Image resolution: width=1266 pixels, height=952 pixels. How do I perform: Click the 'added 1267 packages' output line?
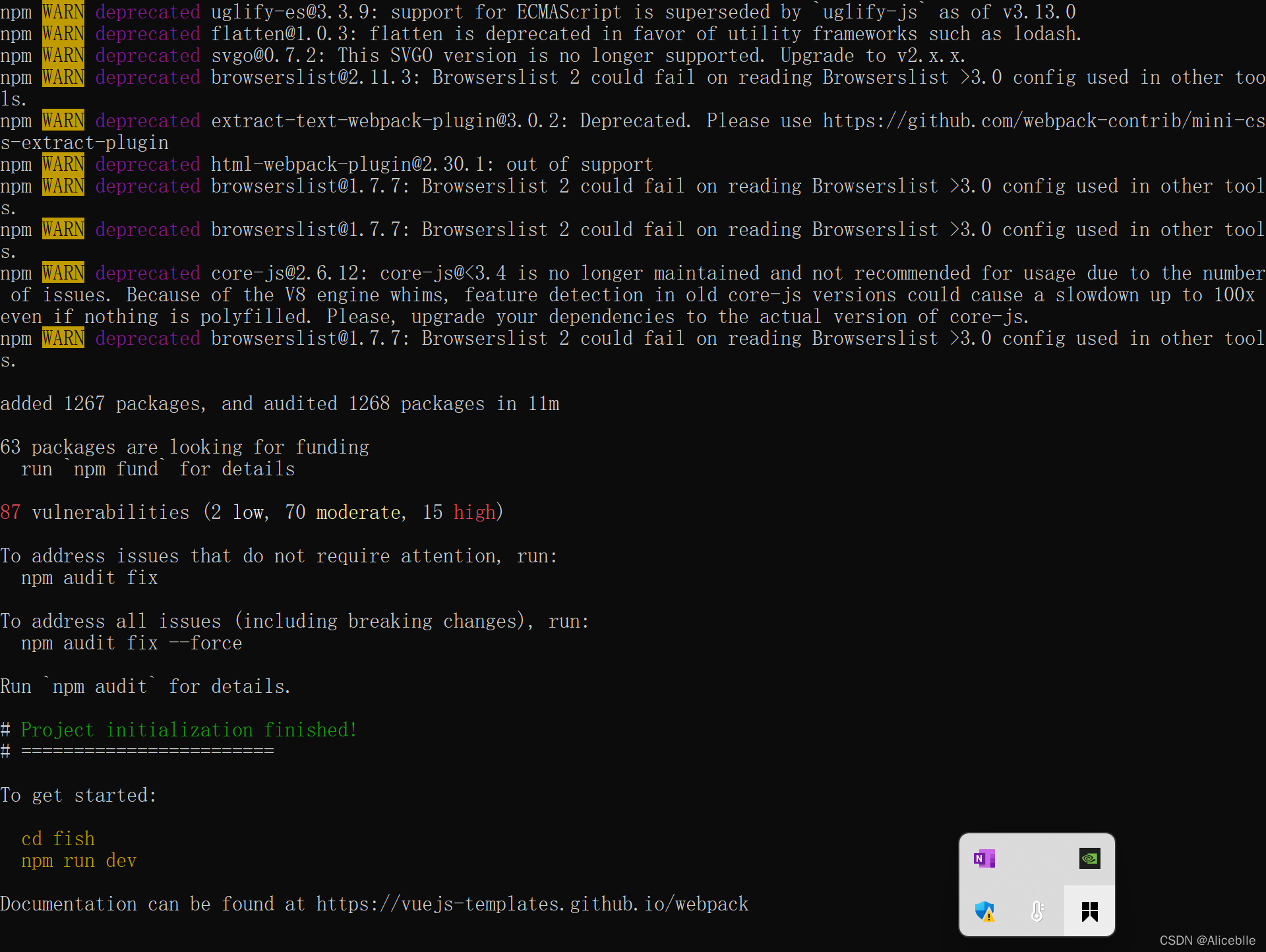(x=280, y=403)
